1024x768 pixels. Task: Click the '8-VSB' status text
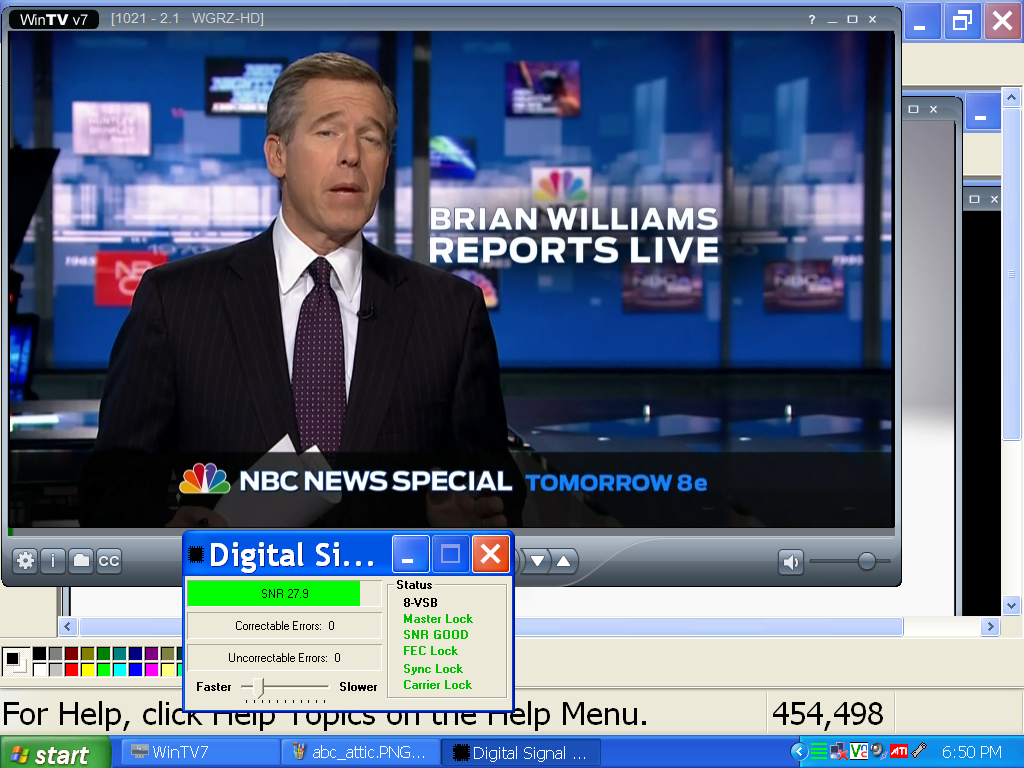click(x=421, y=602)
